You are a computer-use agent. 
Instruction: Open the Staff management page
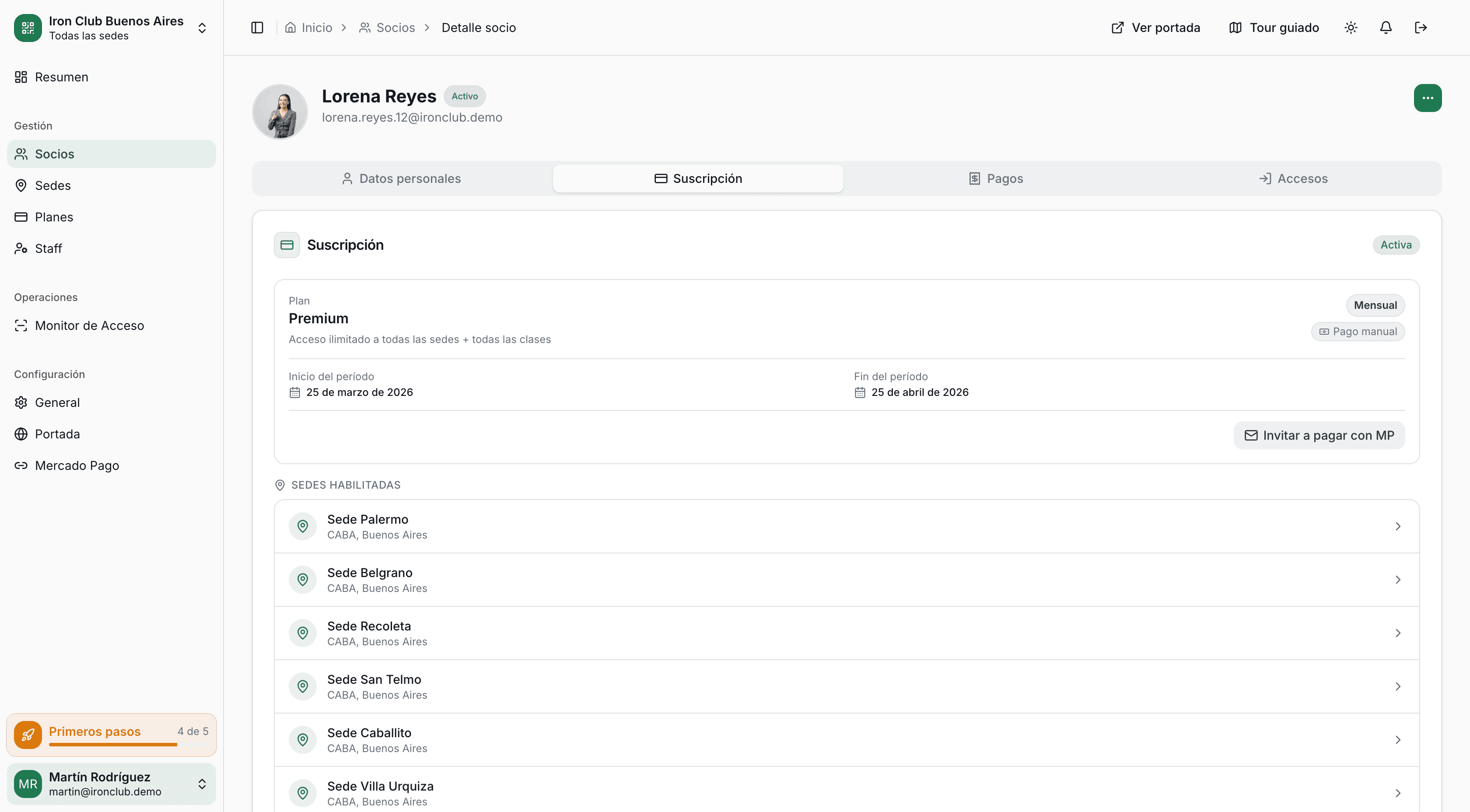(x=48, y=248)
